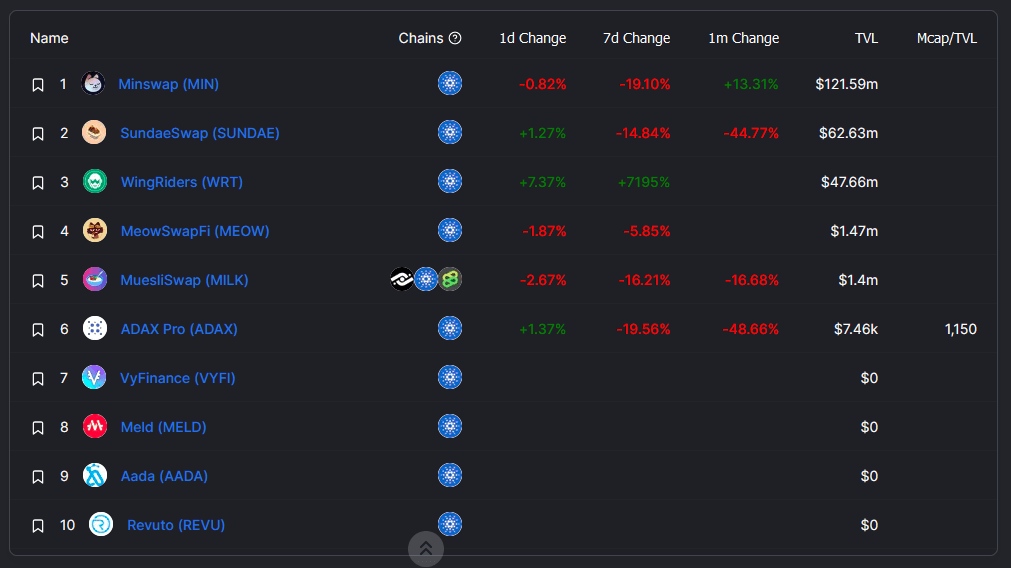Screen dimensions: 1011x568
Task: Click the VyFinance protocol logo
Action: point(94,377)
